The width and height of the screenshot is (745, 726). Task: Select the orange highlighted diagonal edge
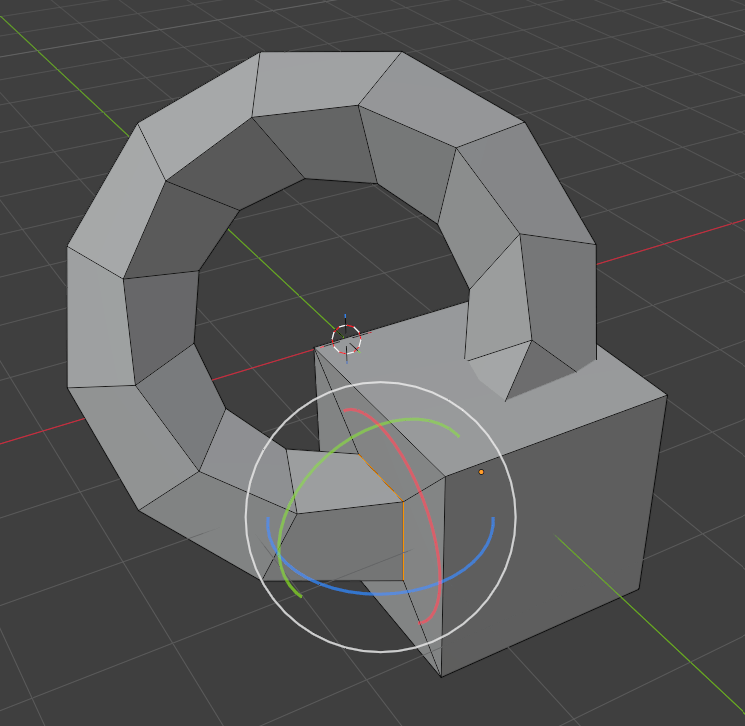[x=381, y=478]
